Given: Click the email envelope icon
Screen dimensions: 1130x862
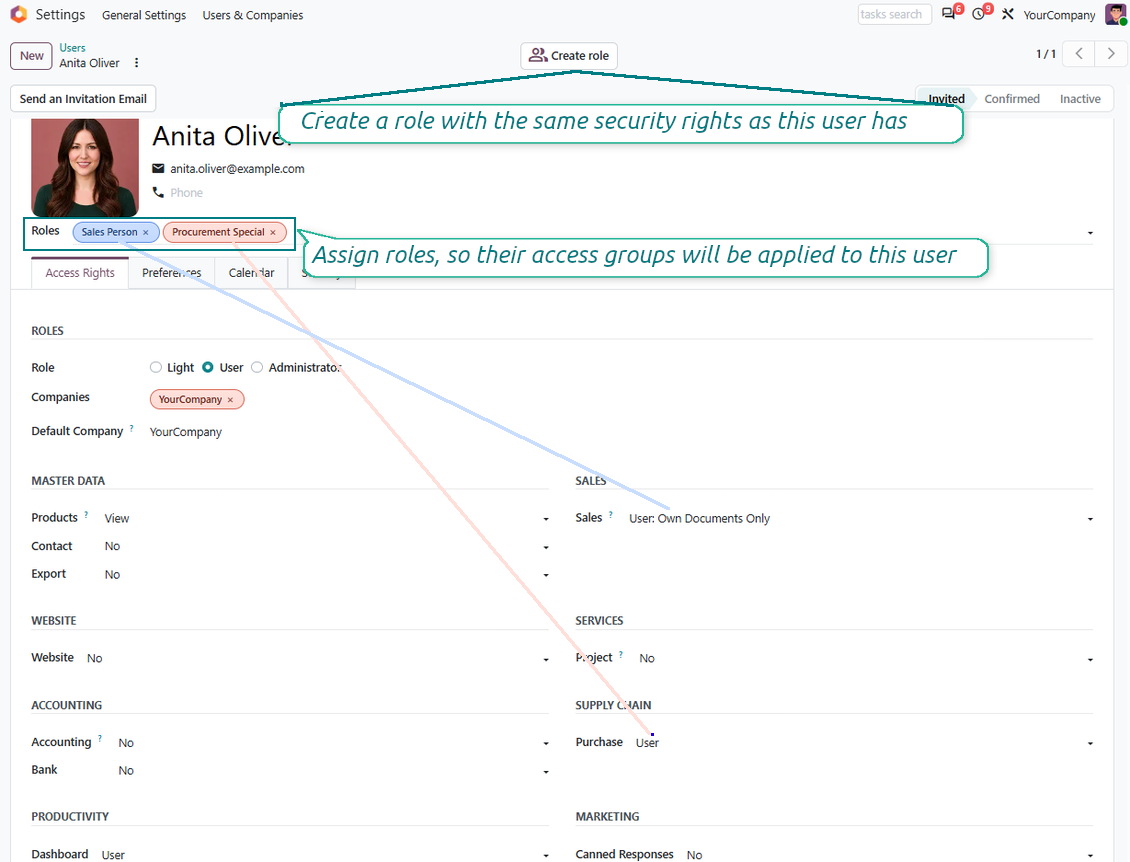Looking at the screenshot, I should tap(158, 169).
